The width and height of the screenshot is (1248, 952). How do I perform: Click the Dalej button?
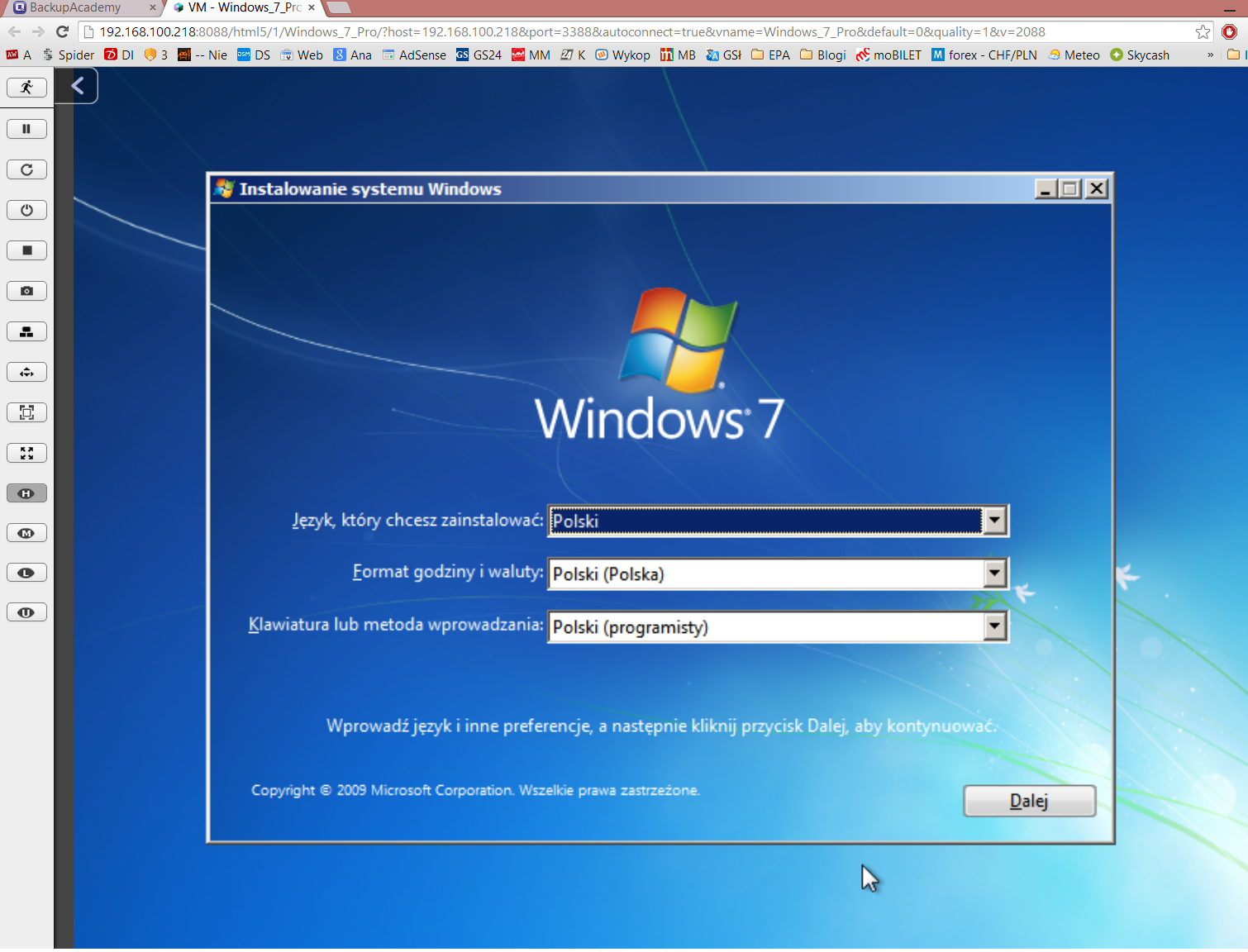click(1029, 801)
